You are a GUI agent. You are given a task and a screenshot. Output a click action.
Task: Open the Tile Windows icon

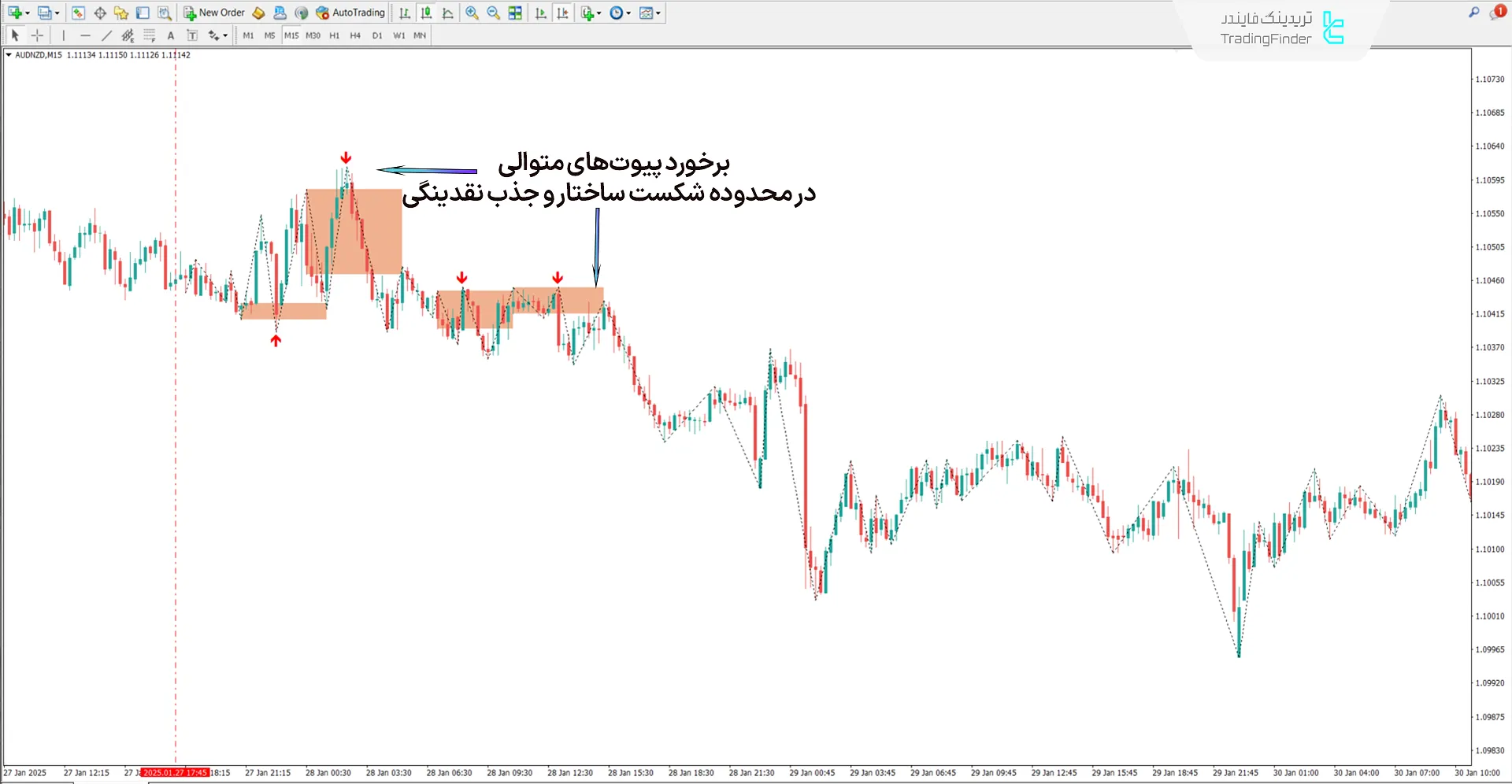point(515,13)
